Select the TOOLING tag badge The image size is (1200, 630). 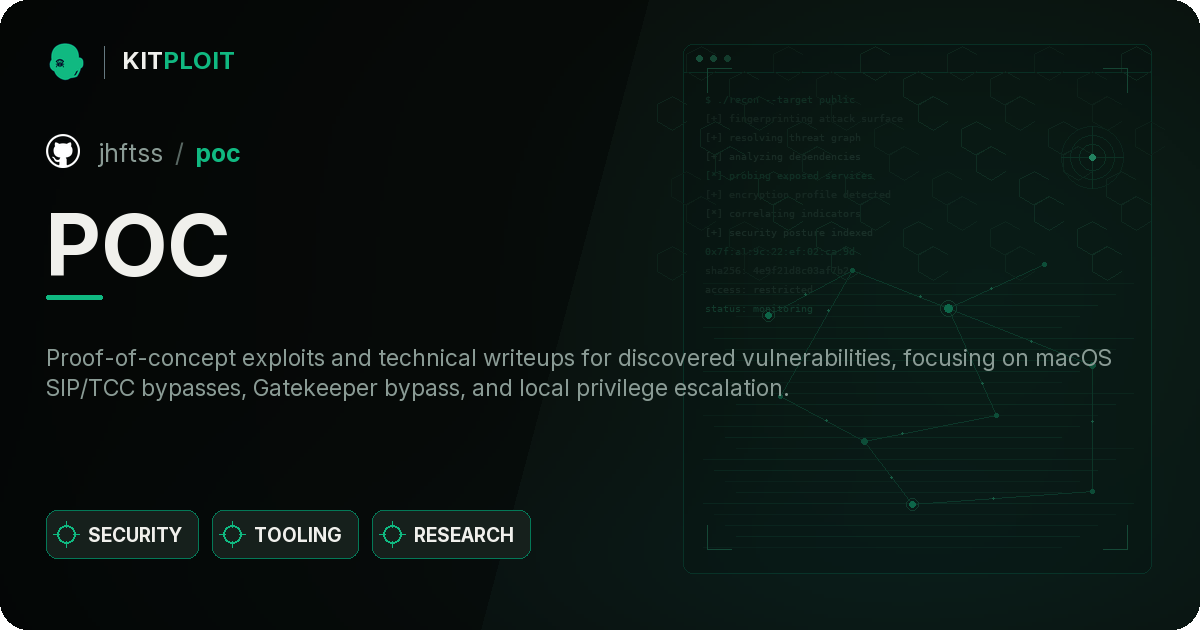285,535
